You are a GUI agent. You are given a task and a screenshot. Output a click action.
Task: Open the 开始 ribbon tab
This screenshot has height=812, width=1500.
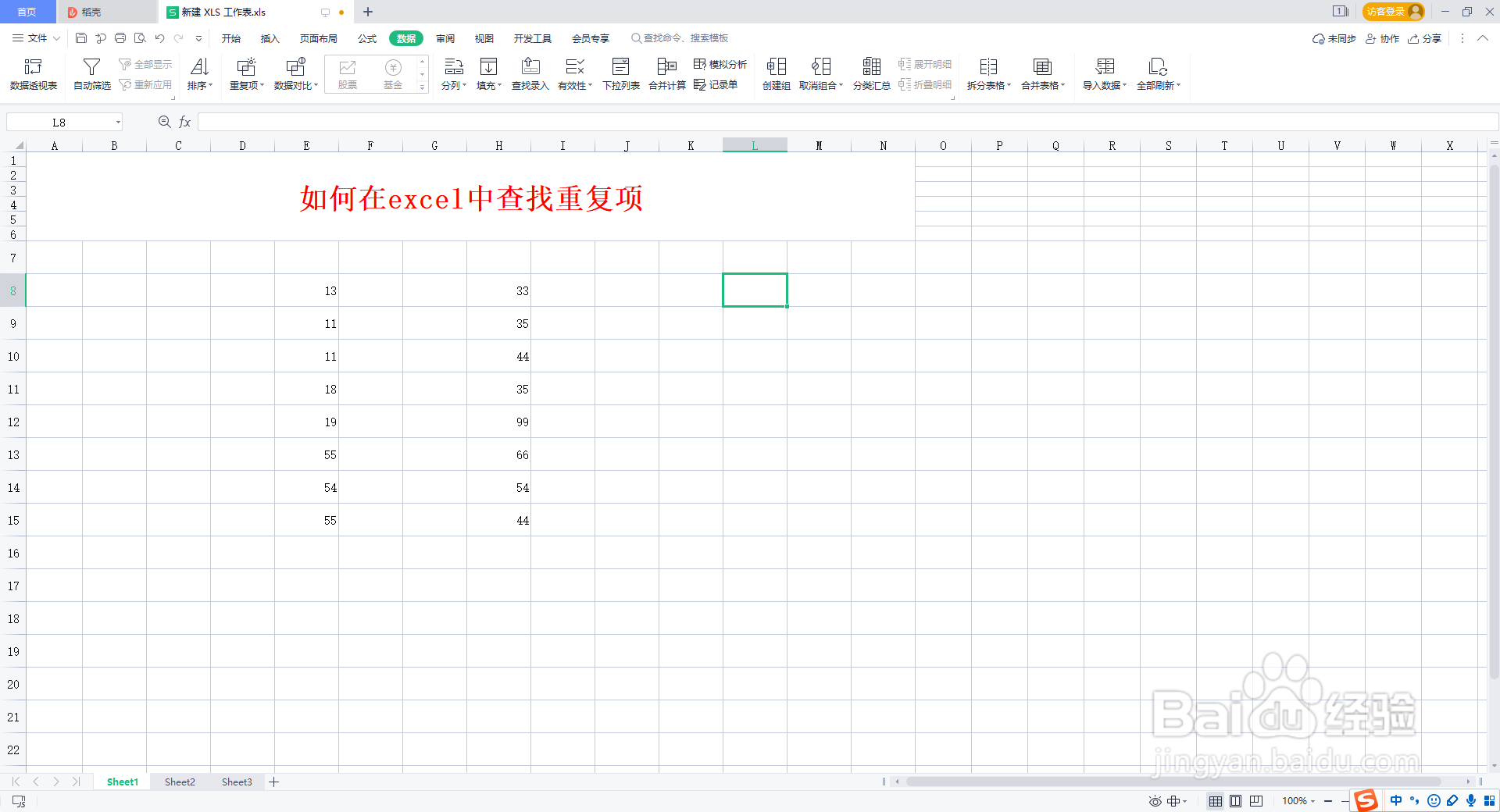click(231, 38)
